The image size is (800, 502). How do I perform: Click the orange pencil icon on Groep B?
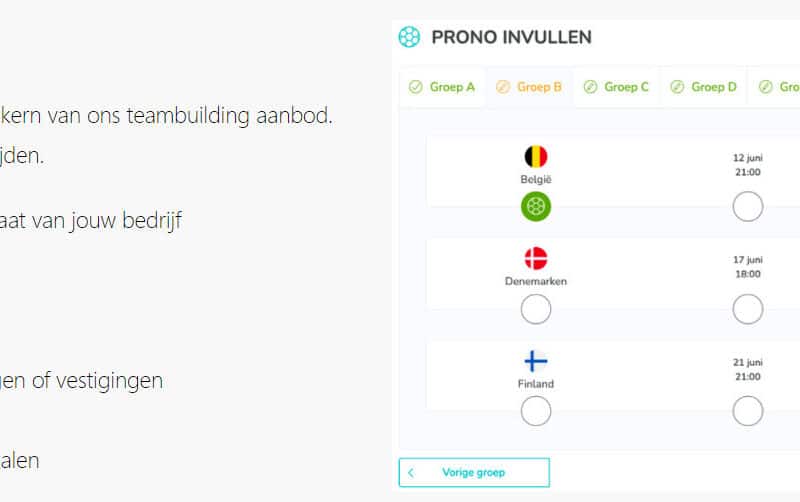[503, 87]
